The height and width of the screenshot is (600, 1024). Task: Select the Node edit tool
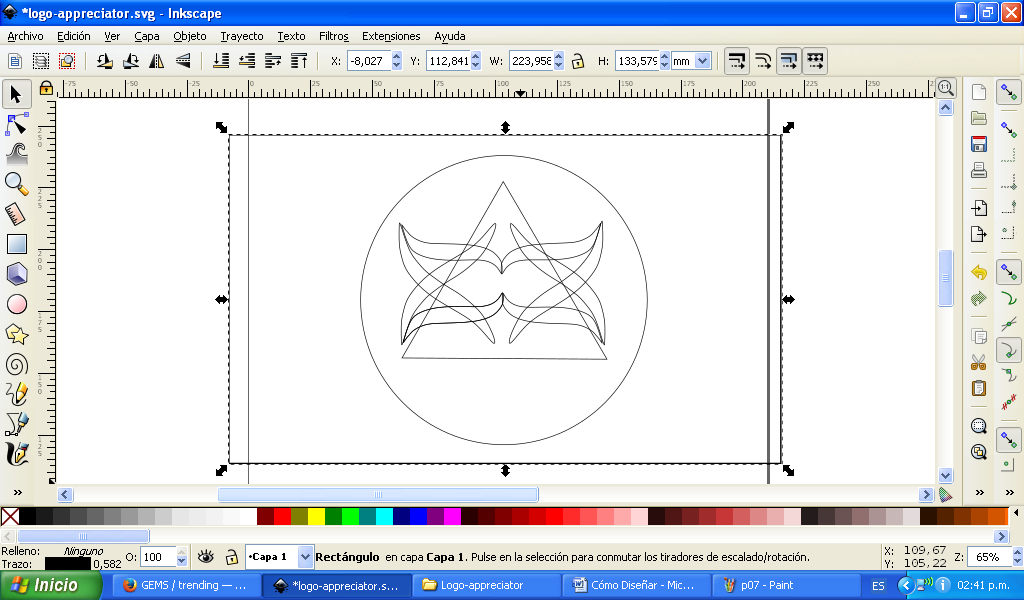point(16,125)
